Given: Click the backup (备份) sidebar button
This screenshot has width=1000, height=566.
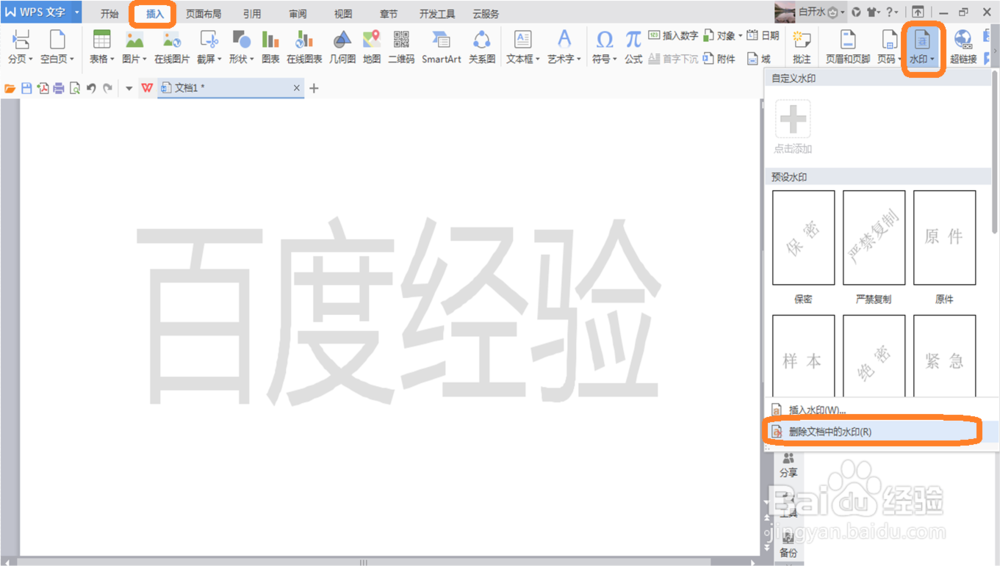Looking at the screenshot, I should pyautogui.click(x=788, y=546).
